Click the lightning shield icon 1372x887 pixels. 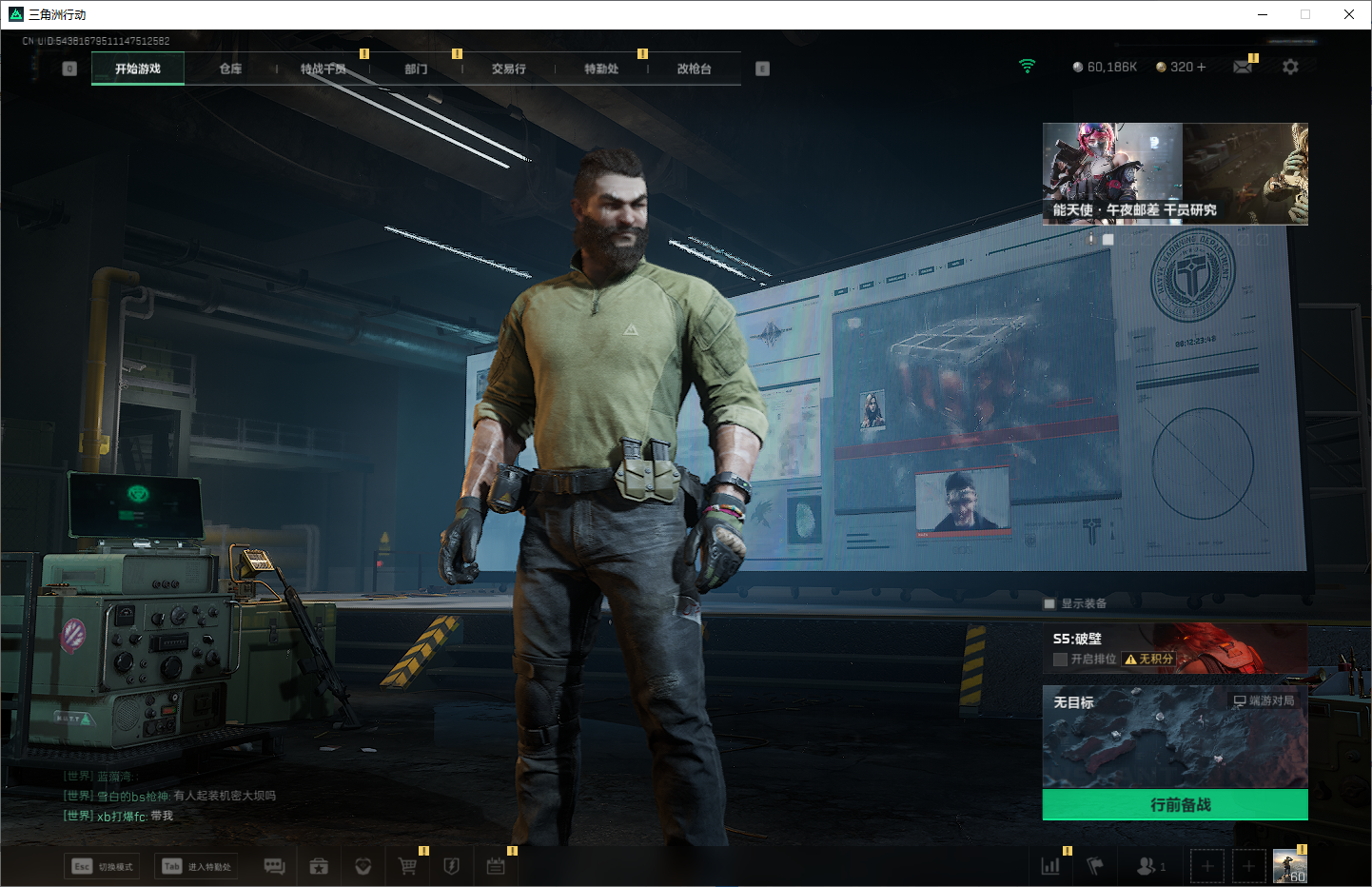click(452, 866)
